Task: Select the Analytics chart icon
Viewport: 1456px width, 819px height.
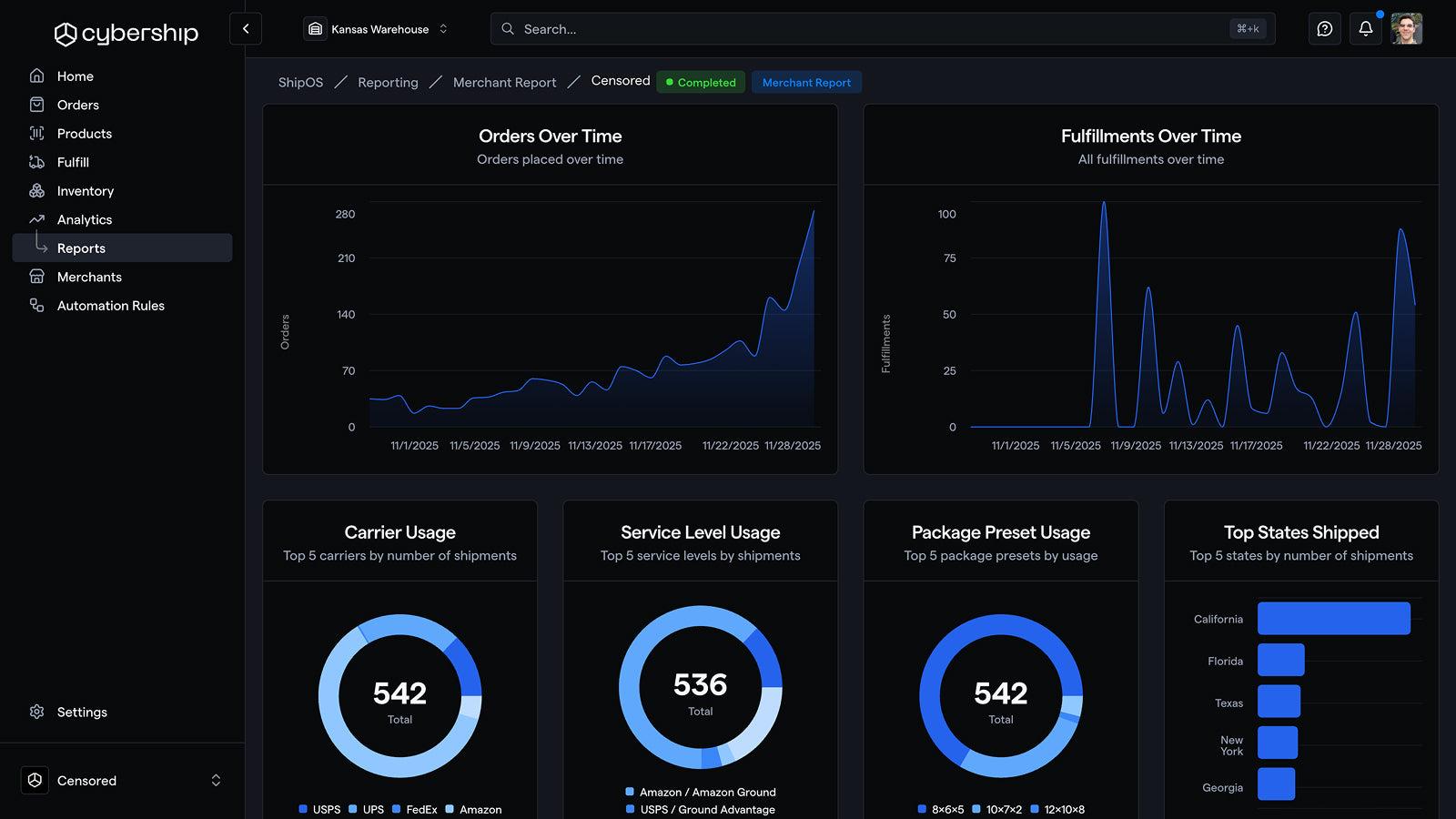Action: pos(36,219)
